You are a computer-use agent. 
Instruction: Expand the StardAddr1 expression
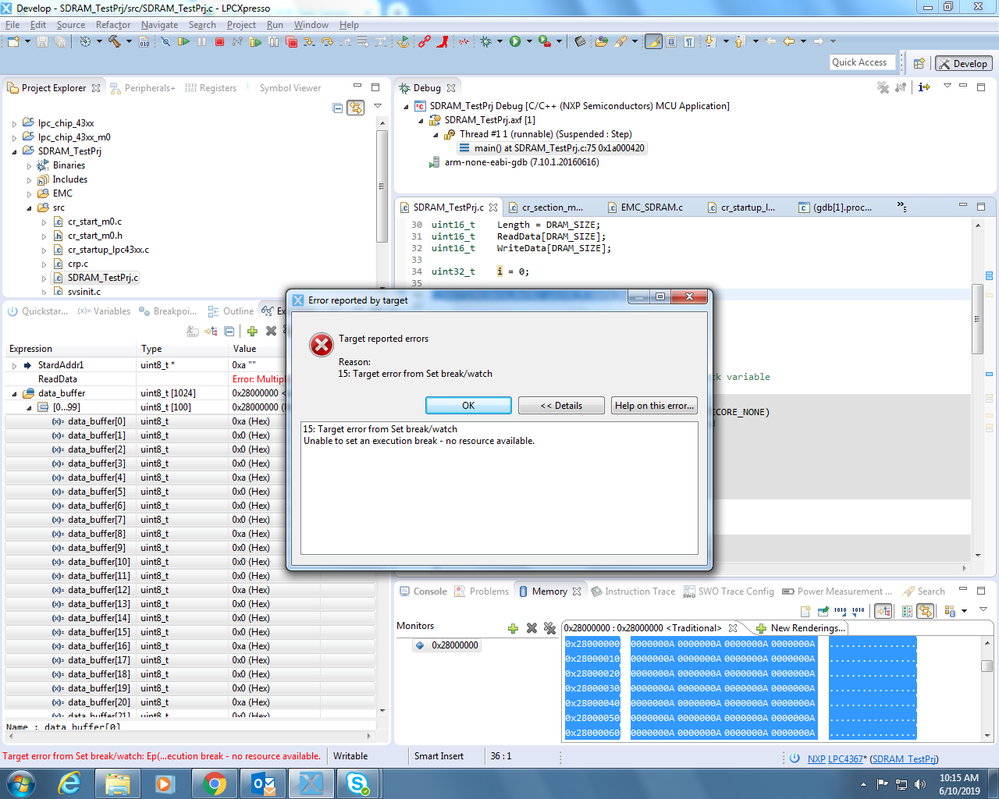(14, 366)
